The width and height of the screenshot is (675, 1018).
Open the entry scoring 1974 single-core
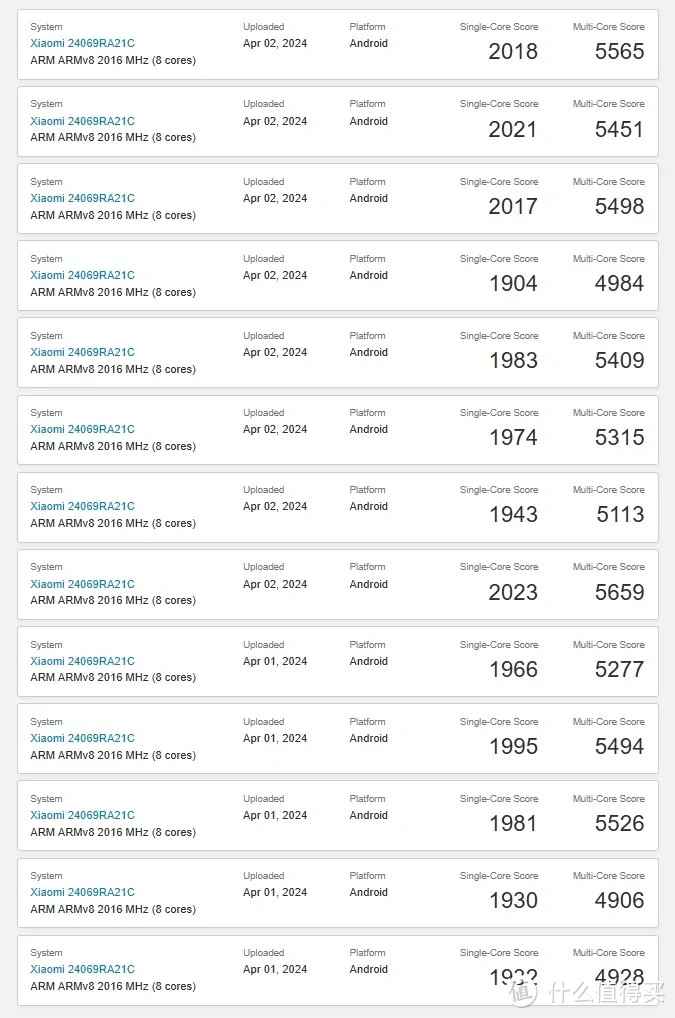(82, 429)
